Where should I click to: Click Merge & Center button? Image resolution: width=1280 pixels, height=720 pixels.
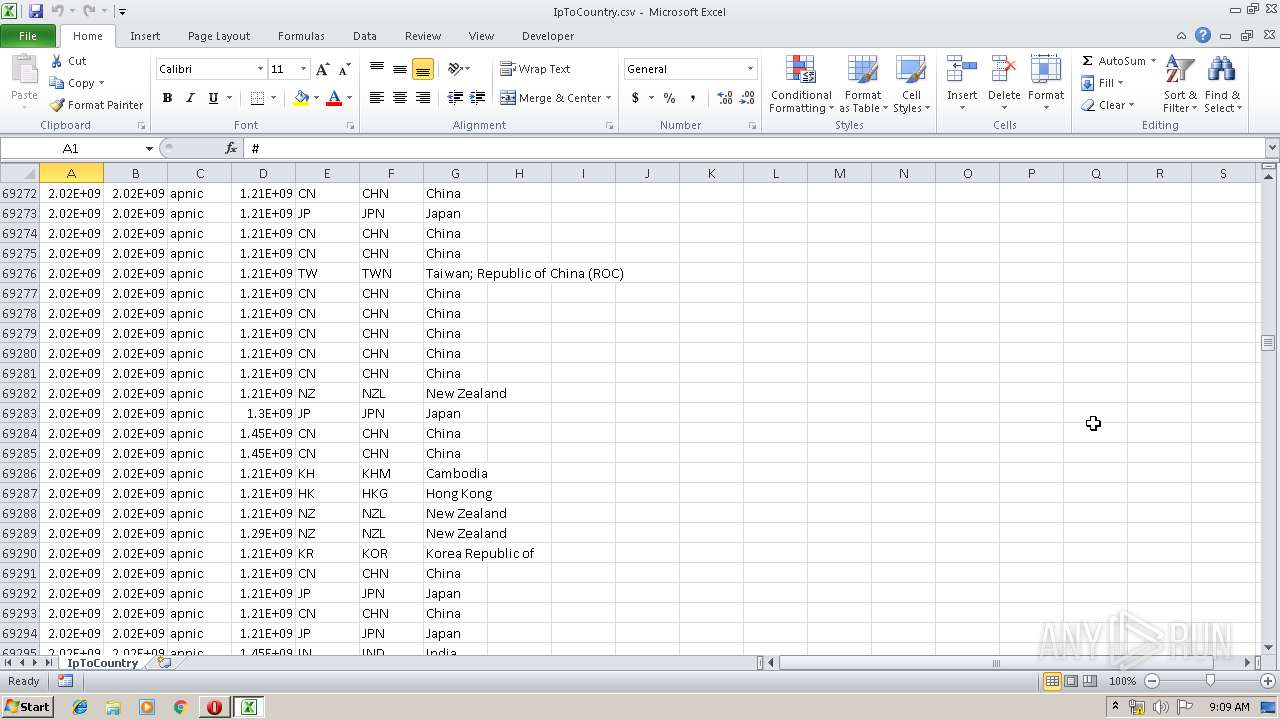[x=551, y=98]
